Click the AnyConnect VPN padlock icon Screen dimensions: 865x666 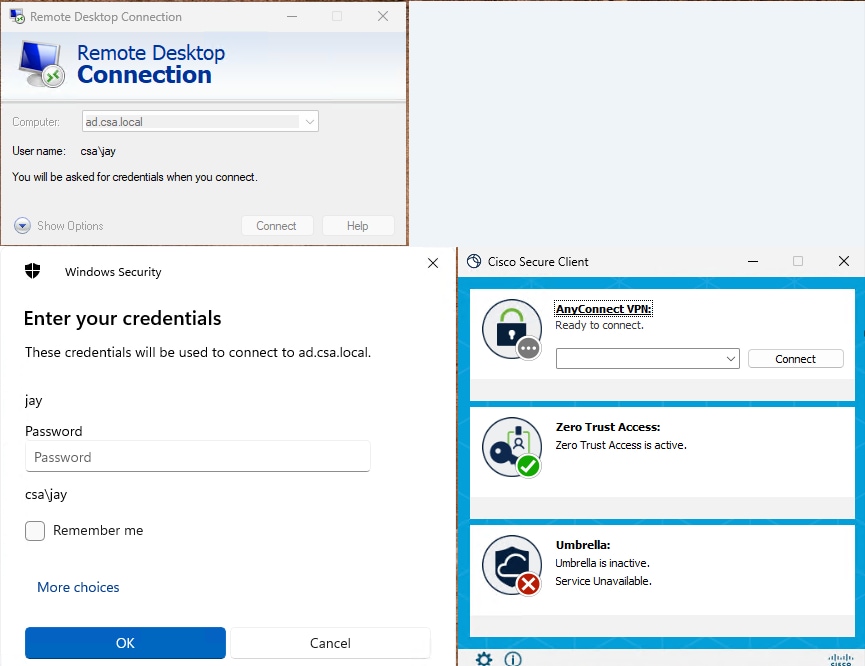pos(512,329)
